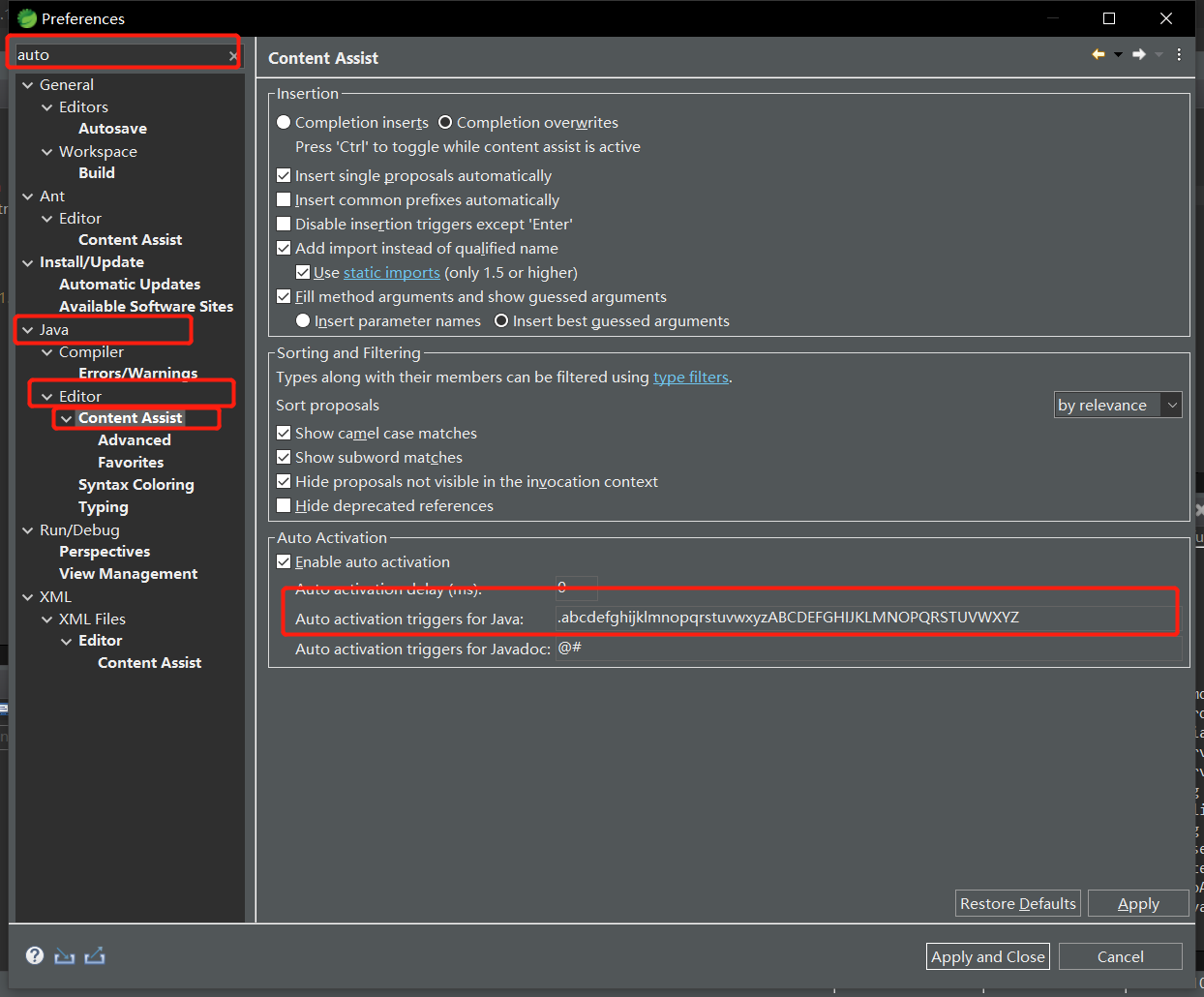Open the type filters link
This screenshot has height=997, width=1204.
click(691, 377)
